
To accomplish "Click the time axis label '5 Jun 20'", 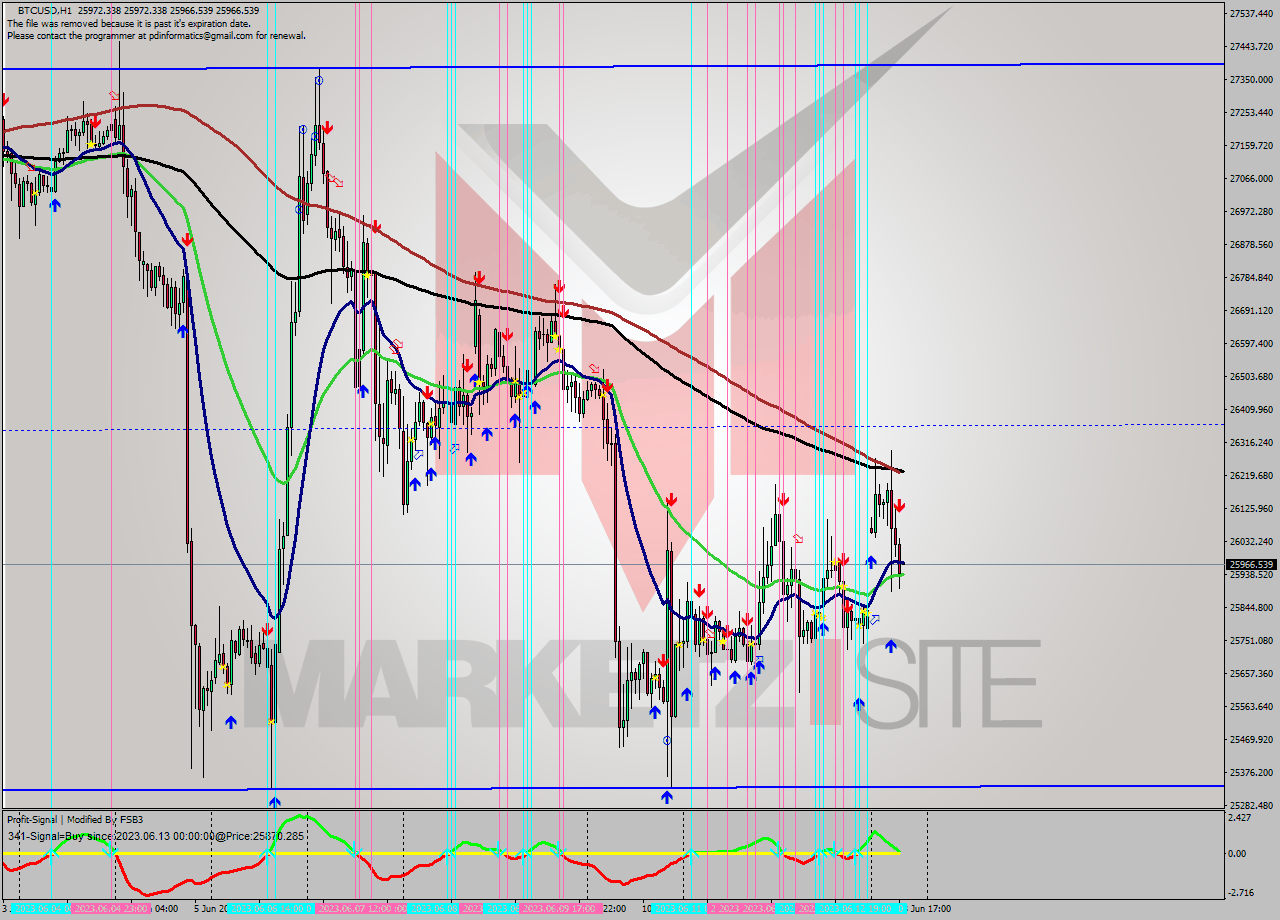I will click(209, 909).
